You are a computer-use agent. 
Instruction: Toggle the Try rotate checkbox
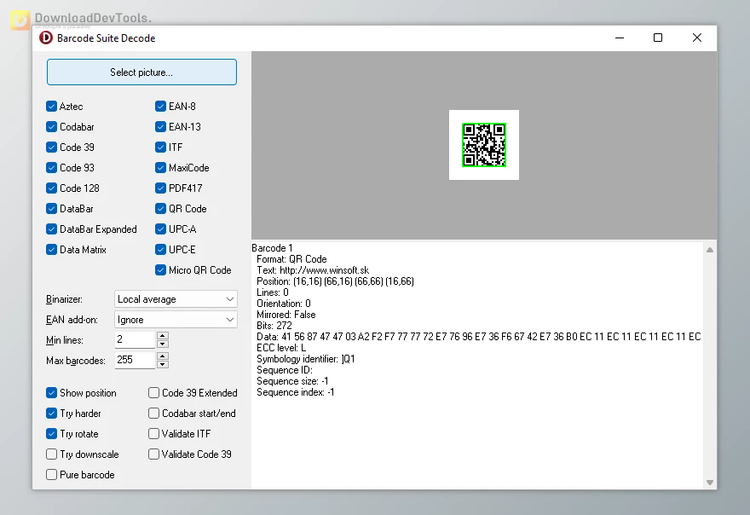[52, 434]
